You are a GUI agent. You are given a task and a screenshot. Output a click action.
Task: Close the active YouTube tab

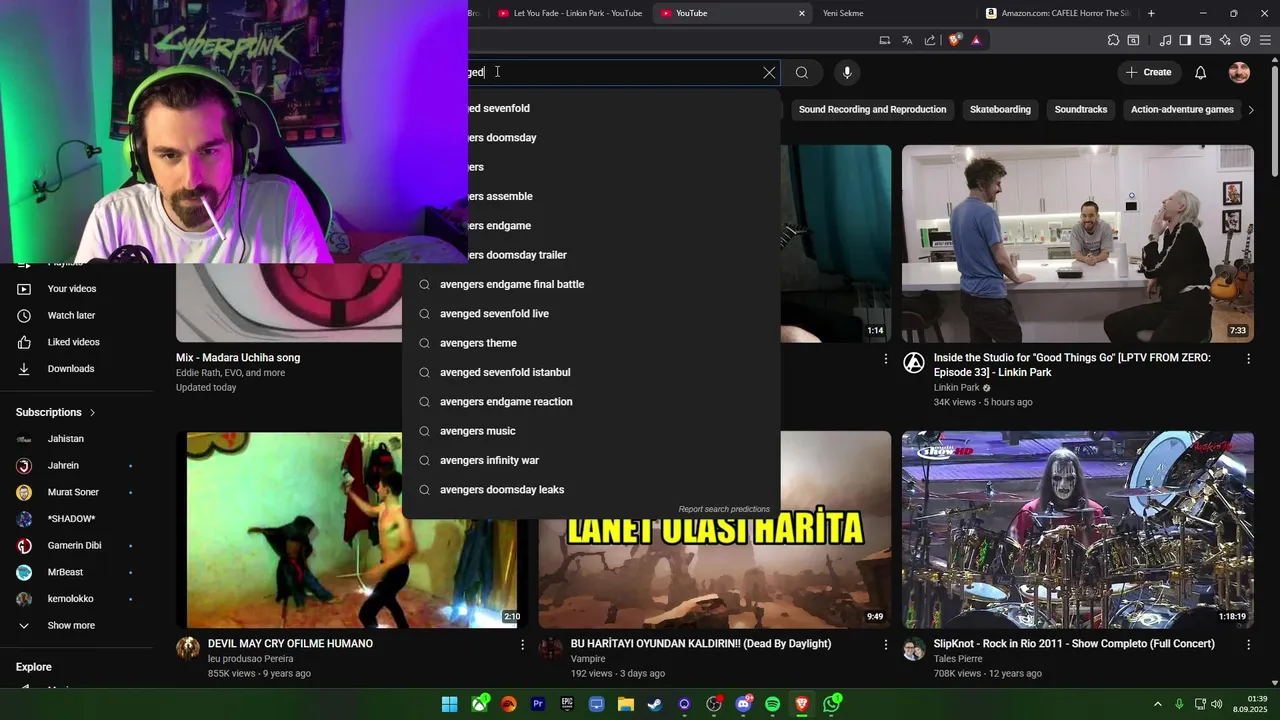[801, 13]
